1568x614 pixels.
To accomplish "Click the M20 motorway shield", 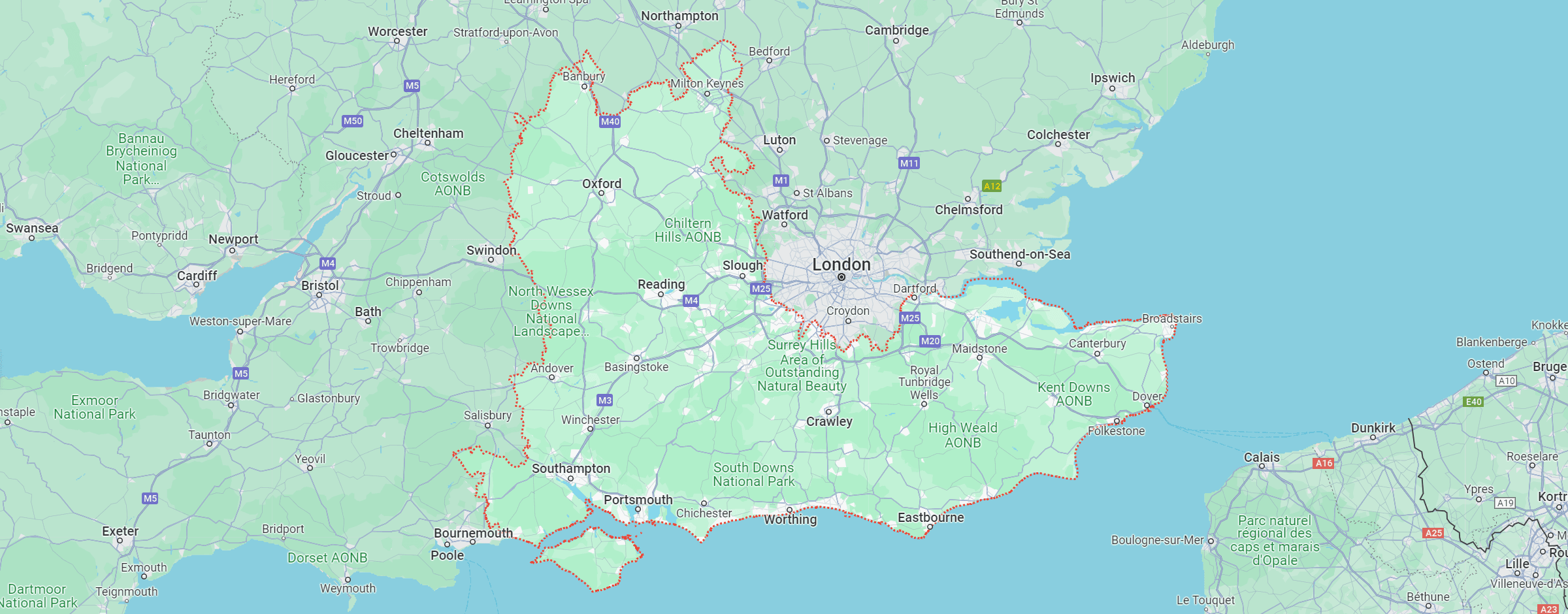I will 930,341.
